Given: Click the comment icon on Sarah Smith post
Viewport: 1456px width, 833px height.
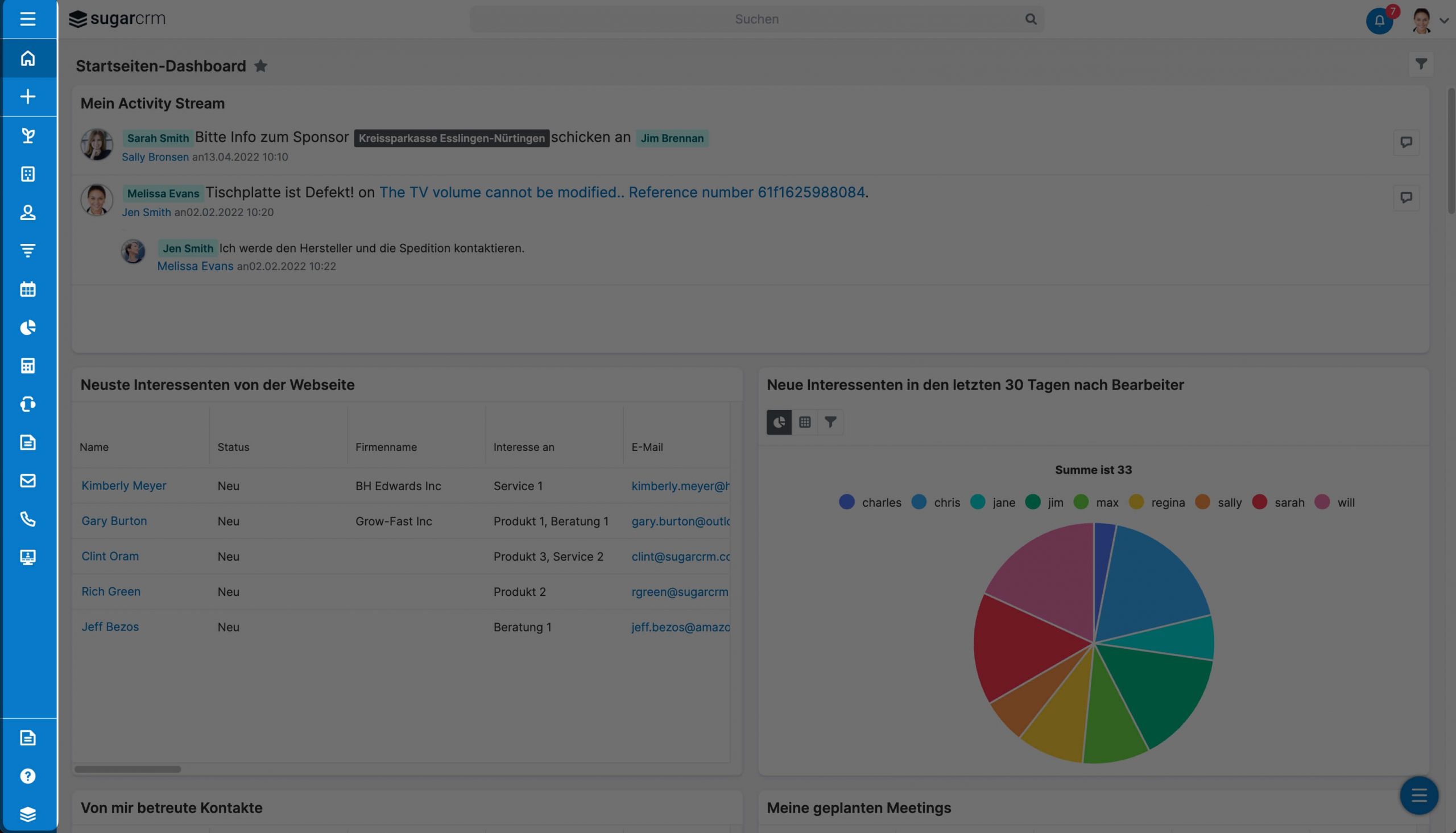Looking at the screenshot, I should [x=1405, y=142].
